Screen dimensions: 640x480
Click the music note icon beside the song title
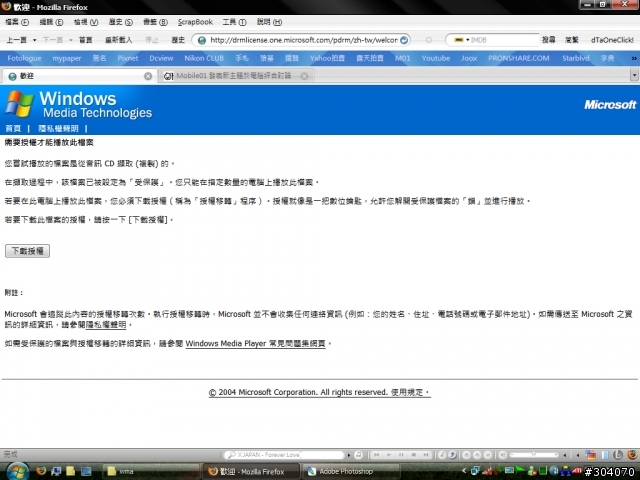tap(358, 455)
